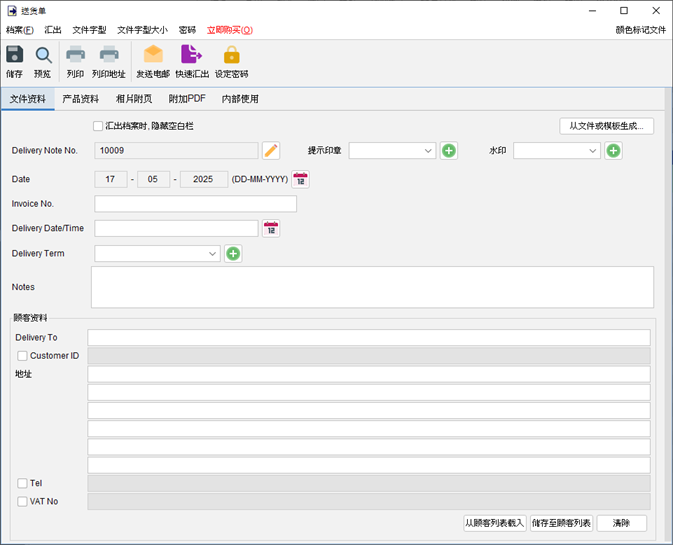Open the 密码 menu
This screenshot has width=673, height=545.
pos(187,30)
